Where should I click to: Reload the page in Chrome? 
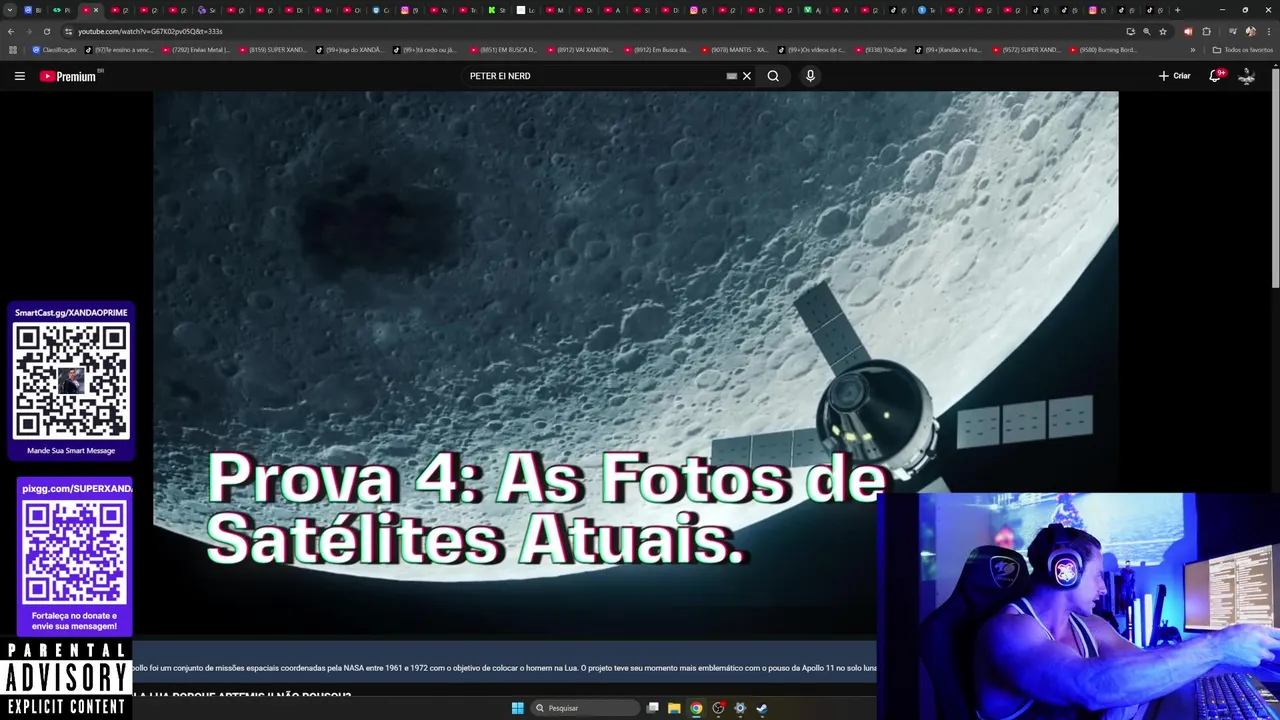46,31
